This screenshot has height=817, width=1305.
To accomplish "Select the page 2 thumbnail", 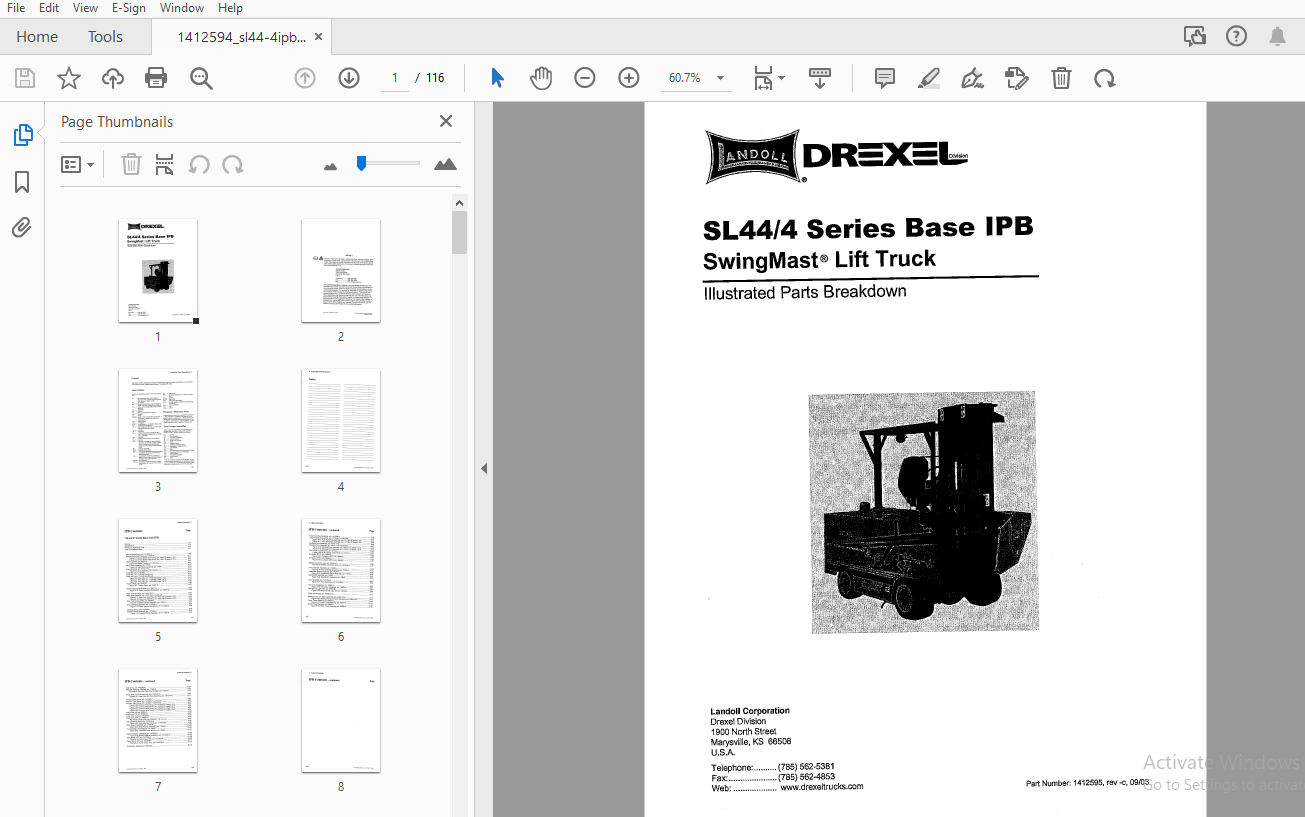I will (x=341, y=271).
